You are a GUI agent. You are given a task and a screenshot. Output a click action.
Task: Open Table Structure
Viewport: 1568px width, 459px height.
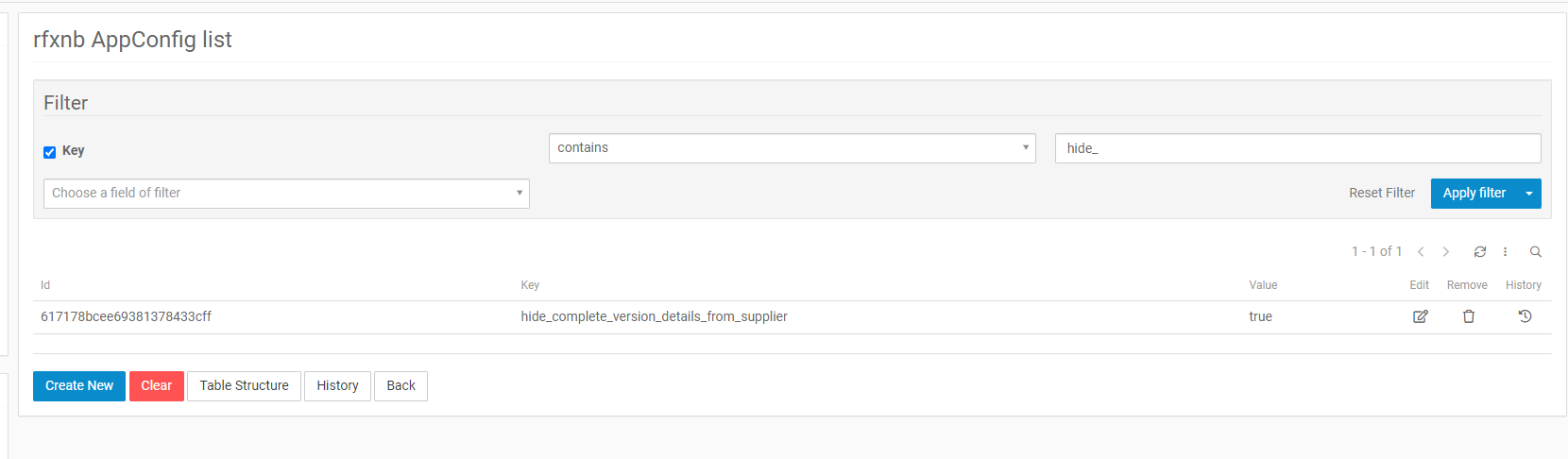pyautogui.click(x=244, y=386)
